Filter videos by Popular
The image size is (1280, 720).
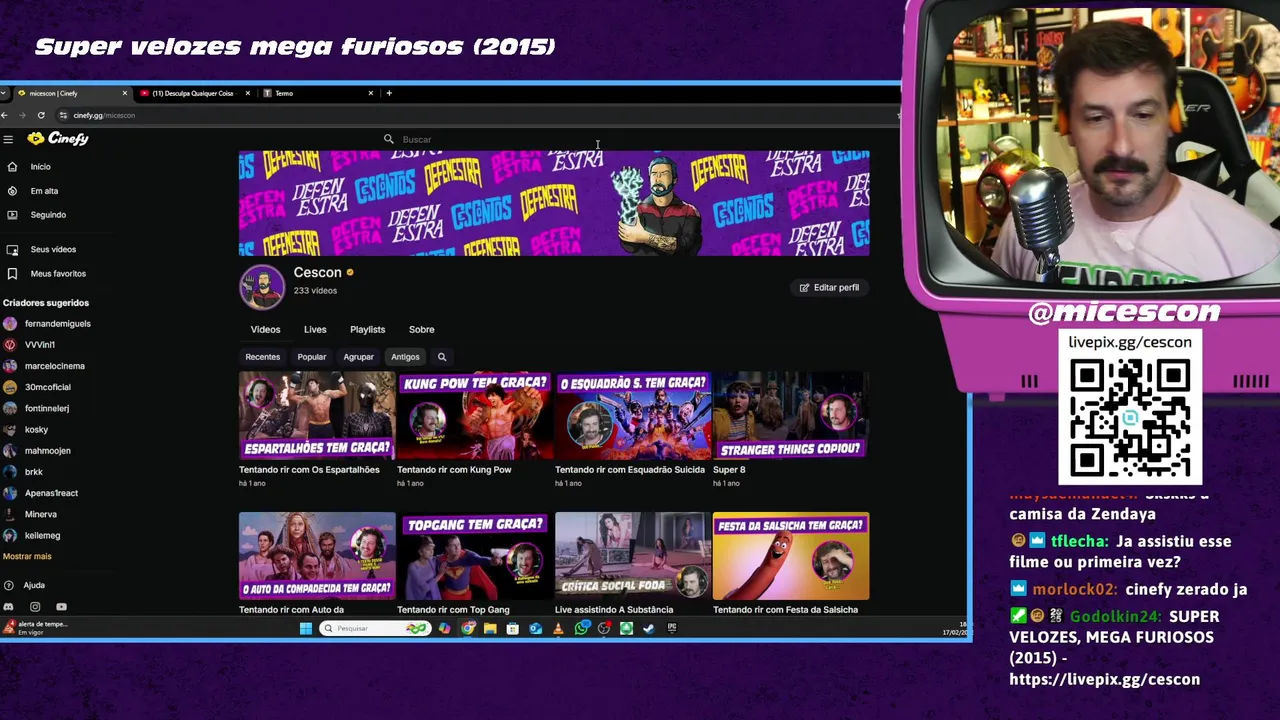coord(311,357)
